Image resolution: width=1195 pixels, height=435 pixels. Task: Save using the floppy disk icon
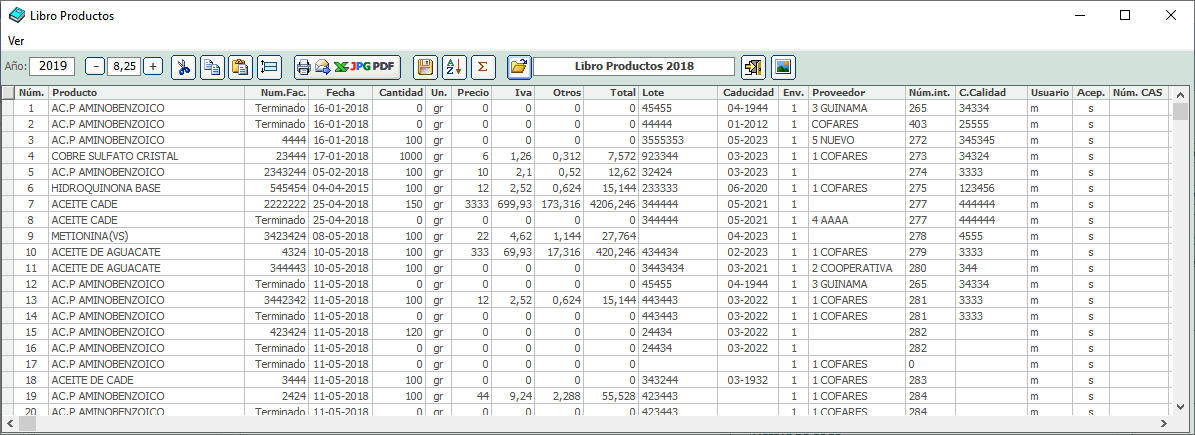tap(425, 67)
